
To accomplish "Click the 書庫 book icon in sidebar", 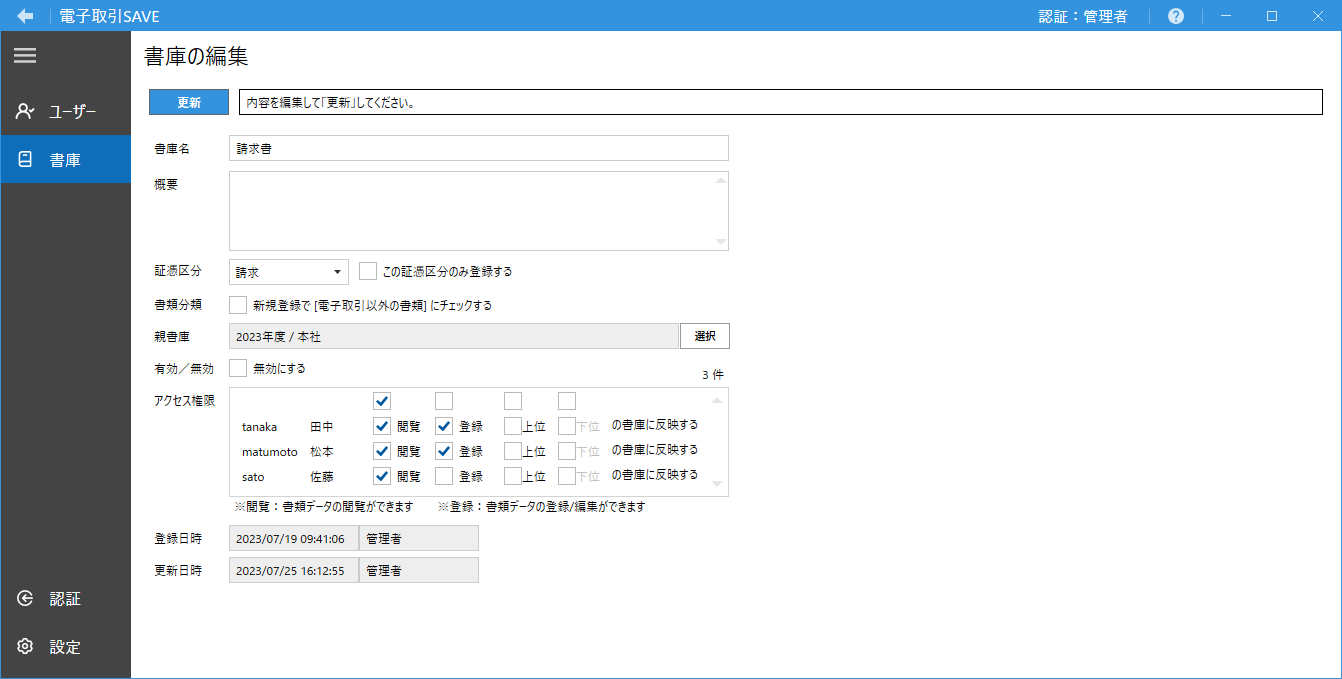I will click(26, 159).
